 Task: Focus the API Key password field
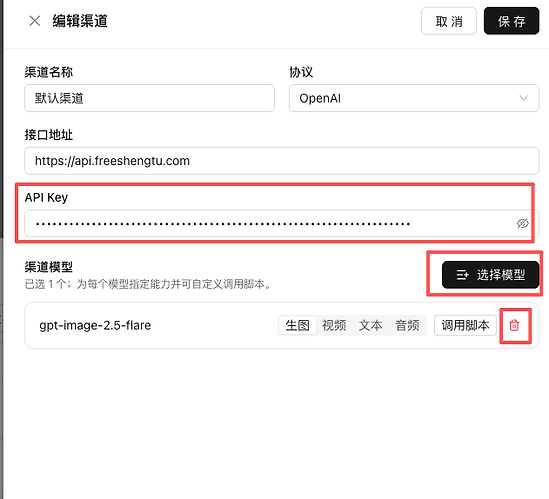[x=282, y=223]
